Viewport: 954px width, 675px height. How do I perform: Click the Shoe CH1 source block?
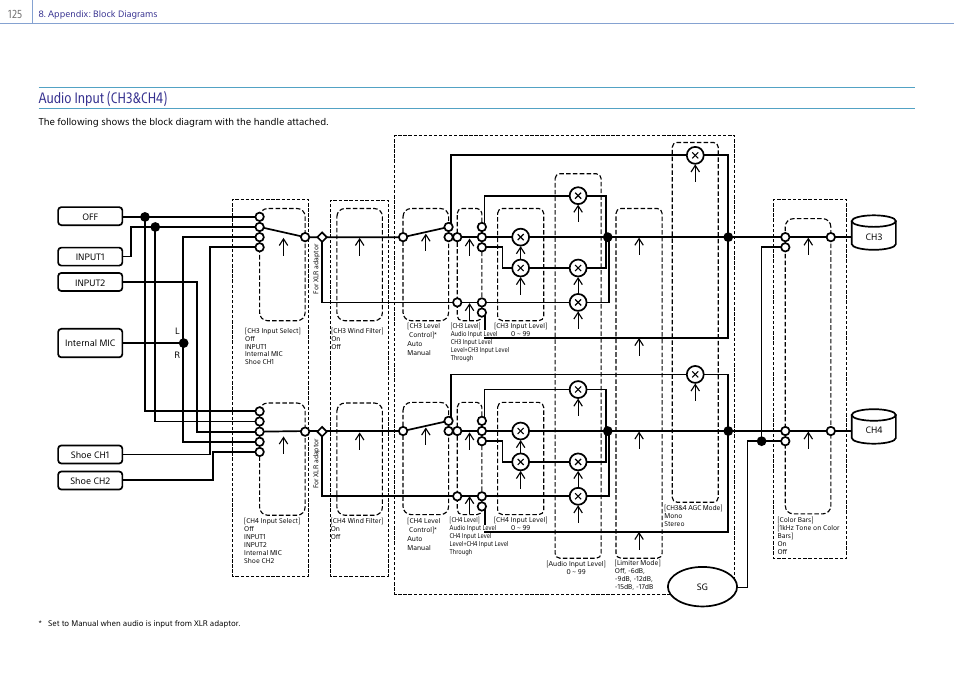90,455
